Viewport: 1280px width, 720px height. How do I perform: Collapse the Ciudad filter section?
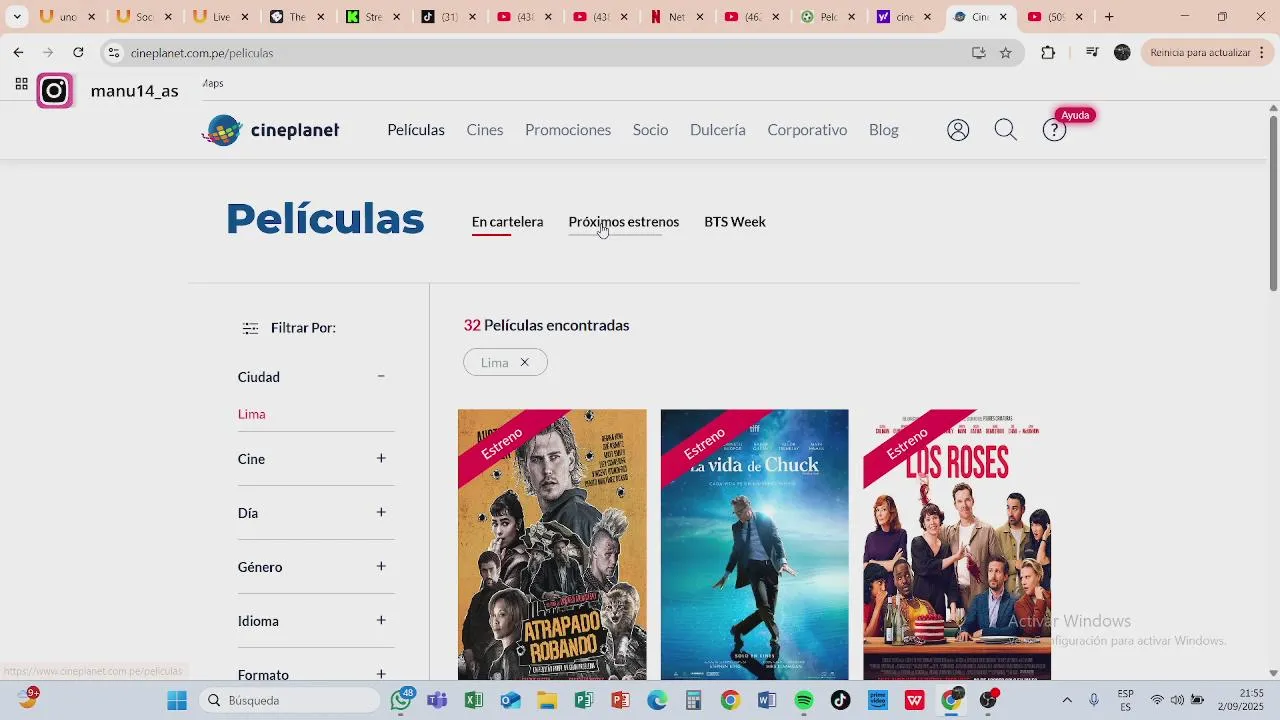click(x=381, y=377)
